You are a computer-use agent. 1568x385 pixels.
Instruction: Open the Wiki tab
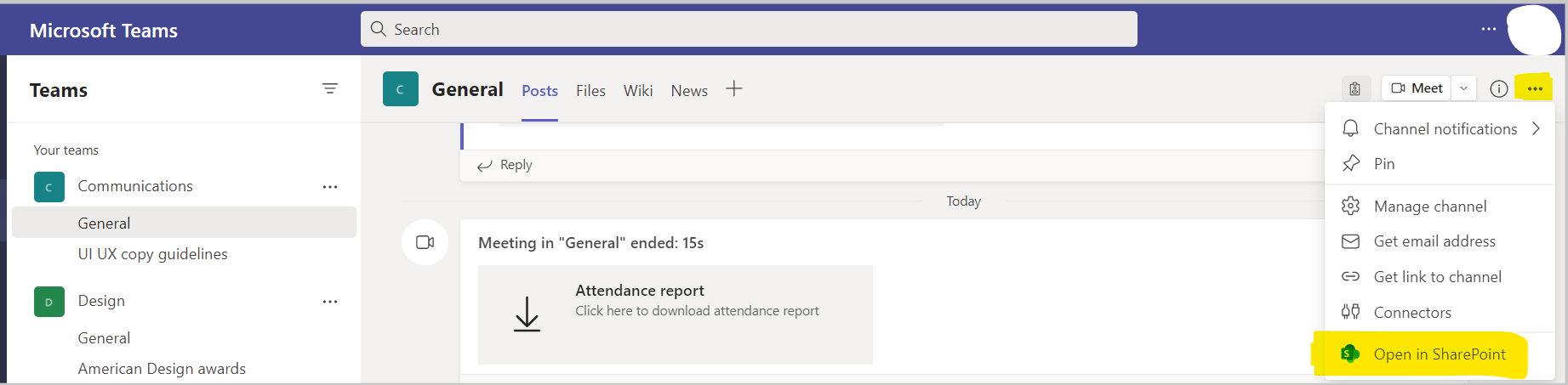pos(638,90)
